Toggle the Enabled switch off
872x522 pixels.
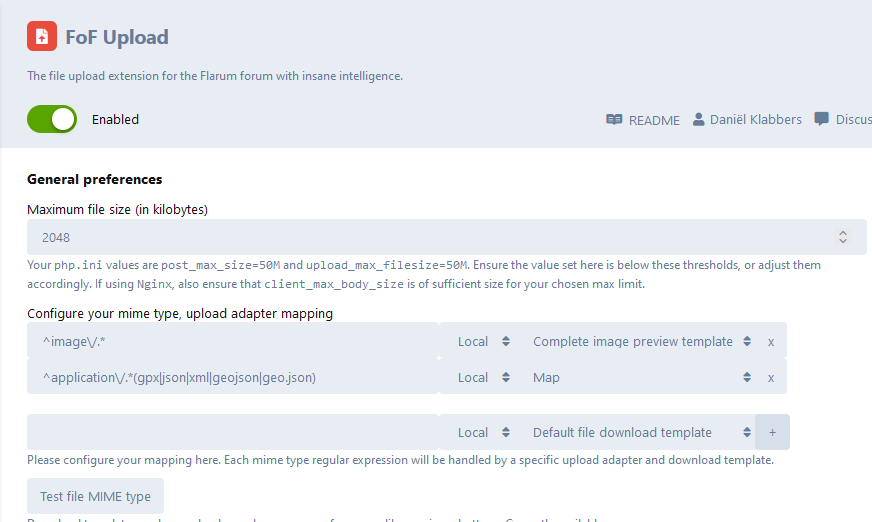52,119
